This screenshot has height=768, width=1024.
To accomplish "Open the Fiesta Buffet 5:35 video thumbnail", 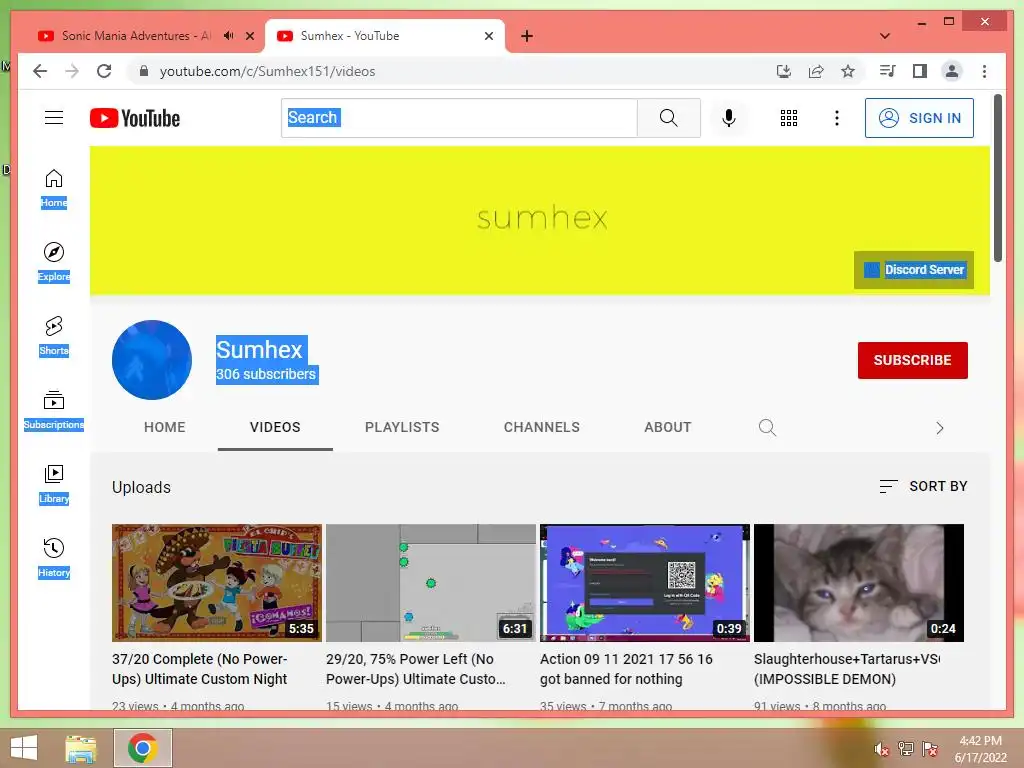I will click(x=217, y=583).
